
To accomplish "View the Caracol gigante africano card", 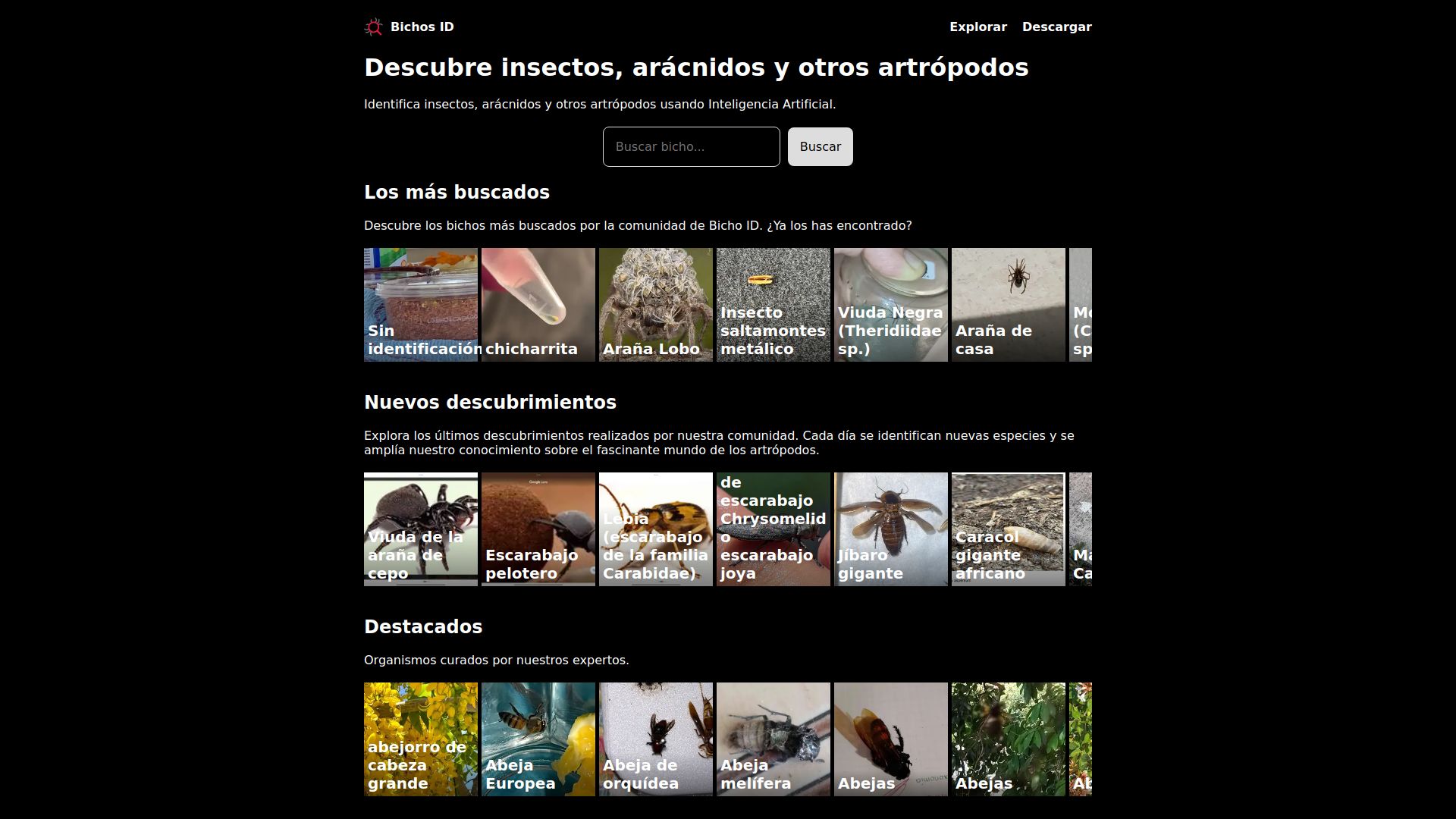I will tap(1009, 529).
